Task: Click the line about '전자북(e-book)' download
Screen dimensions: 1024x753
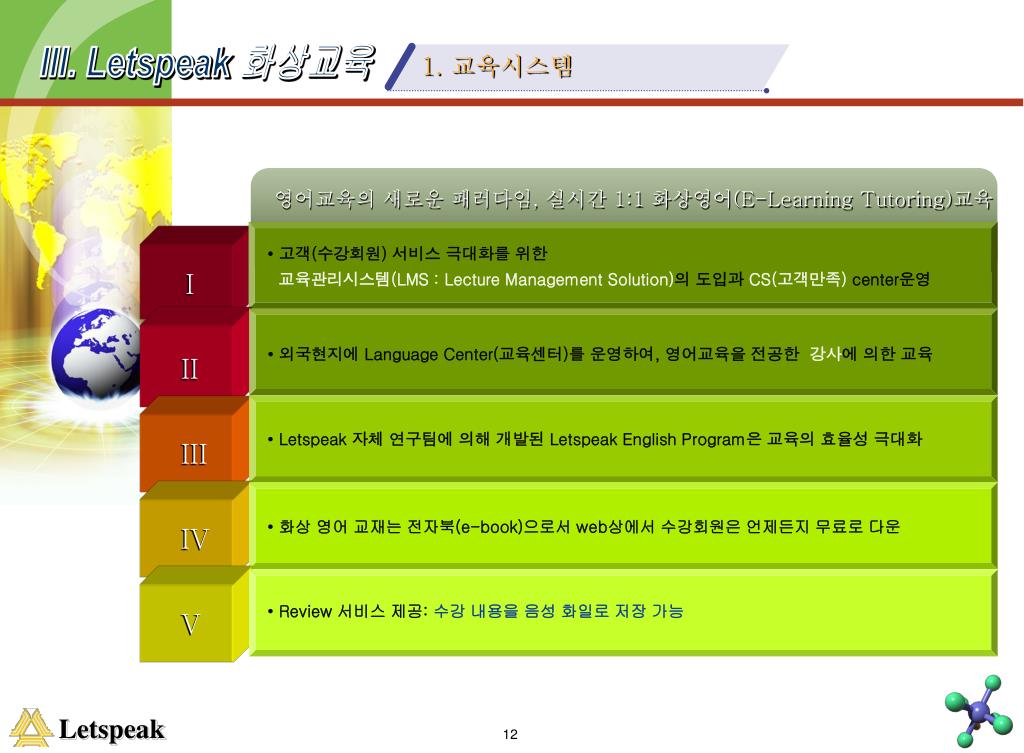Action: tap(583, 526)
